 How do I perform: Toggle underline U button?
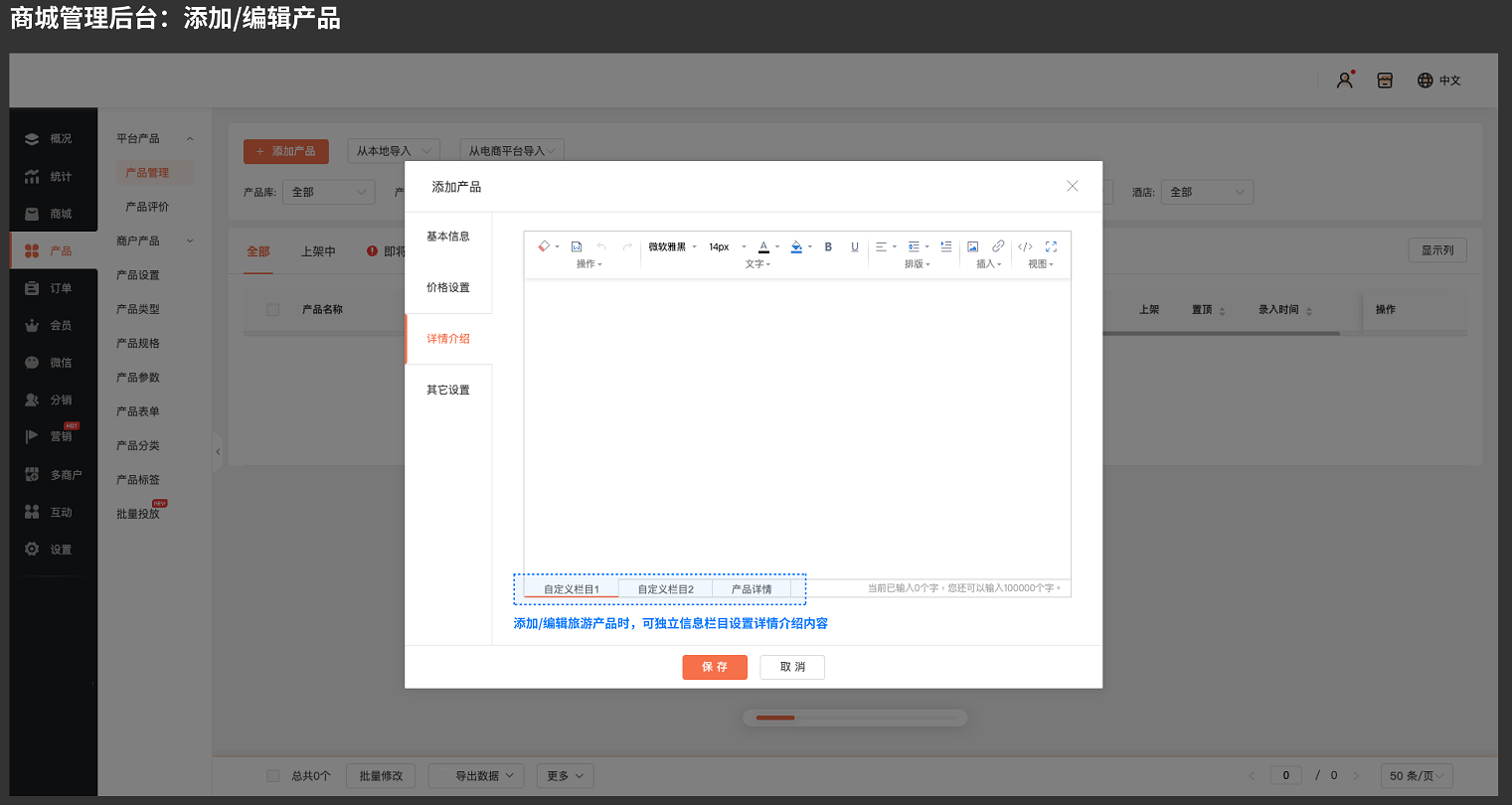click(855, 246)
